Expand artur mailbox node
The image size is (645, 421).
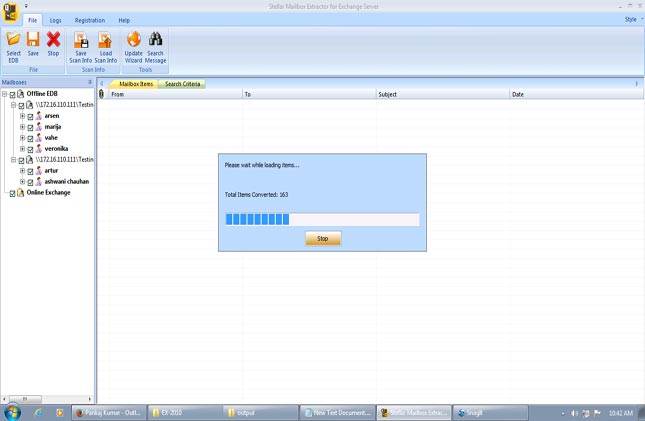point(22,170)
